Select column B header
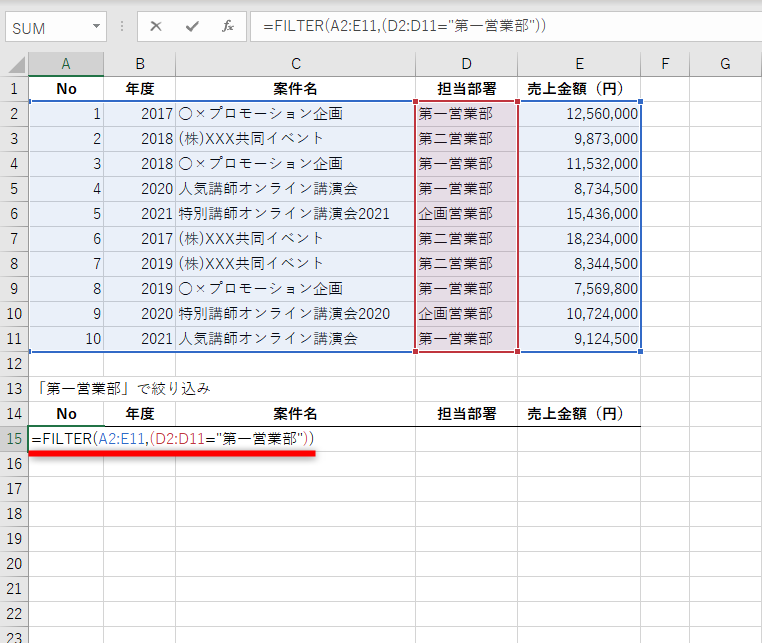 coord(139,64)
